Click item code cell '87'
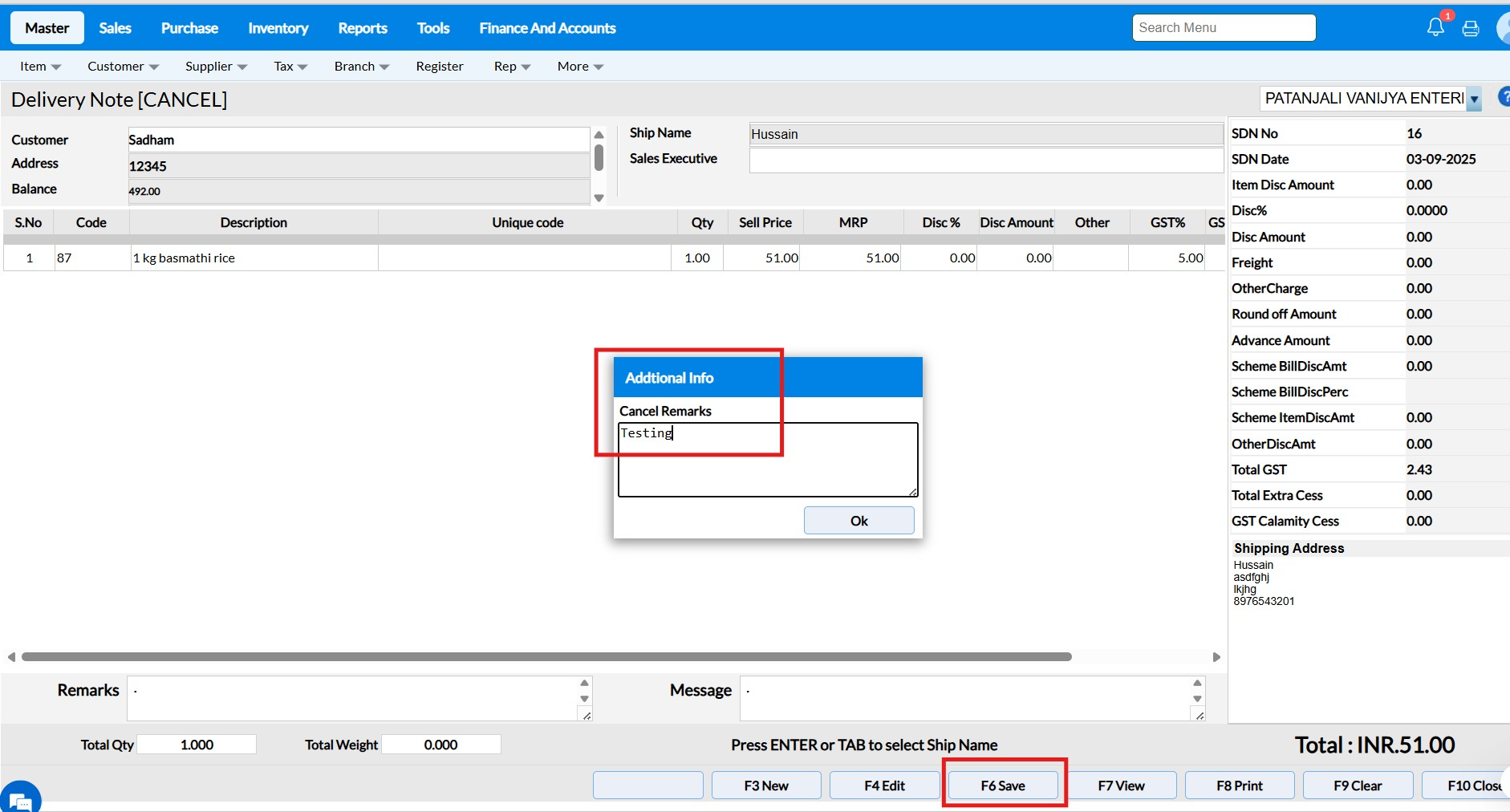The height and width of the screenshot is (812, 1510). click(91, 258)
